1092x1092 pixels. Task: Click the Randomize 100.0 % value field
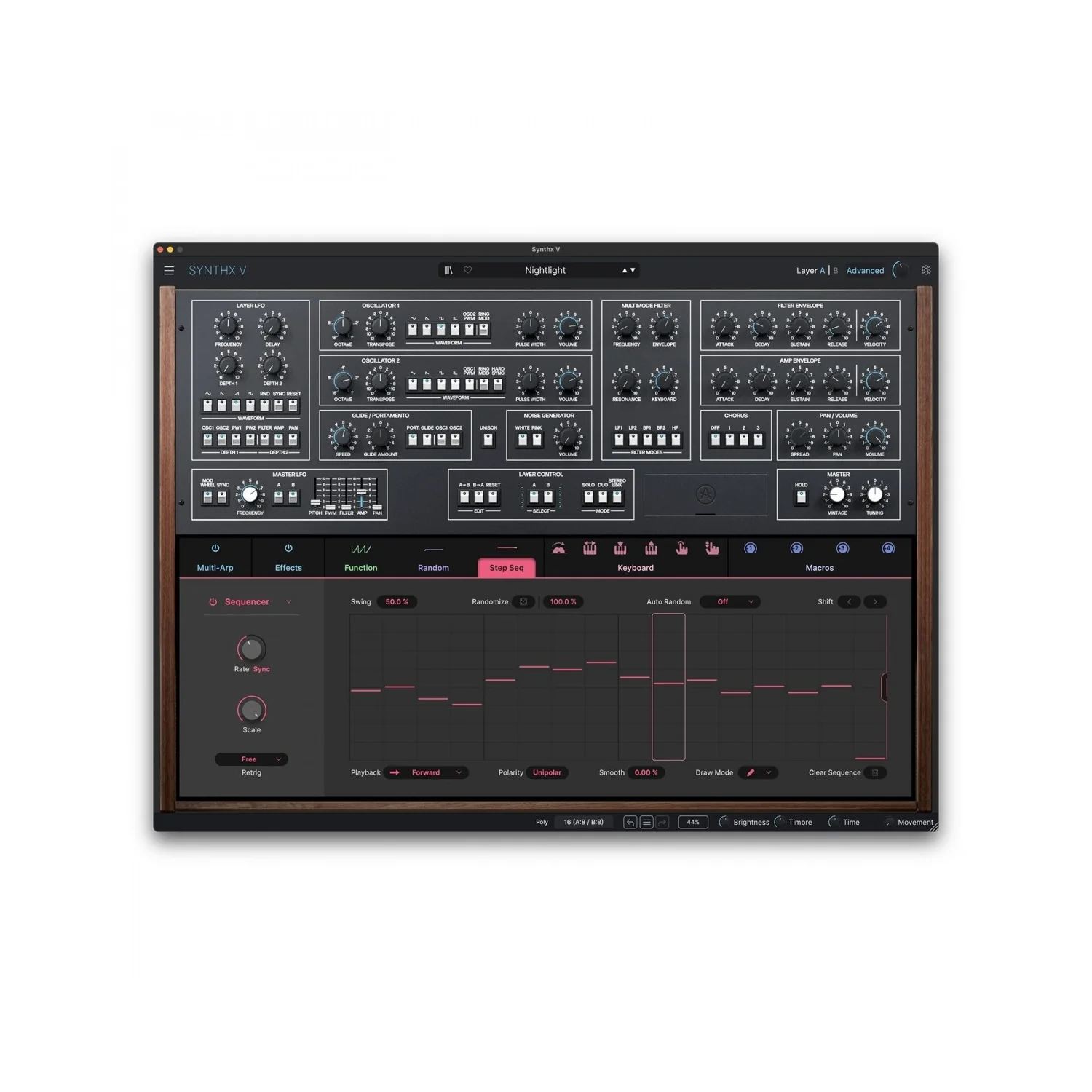563,602
